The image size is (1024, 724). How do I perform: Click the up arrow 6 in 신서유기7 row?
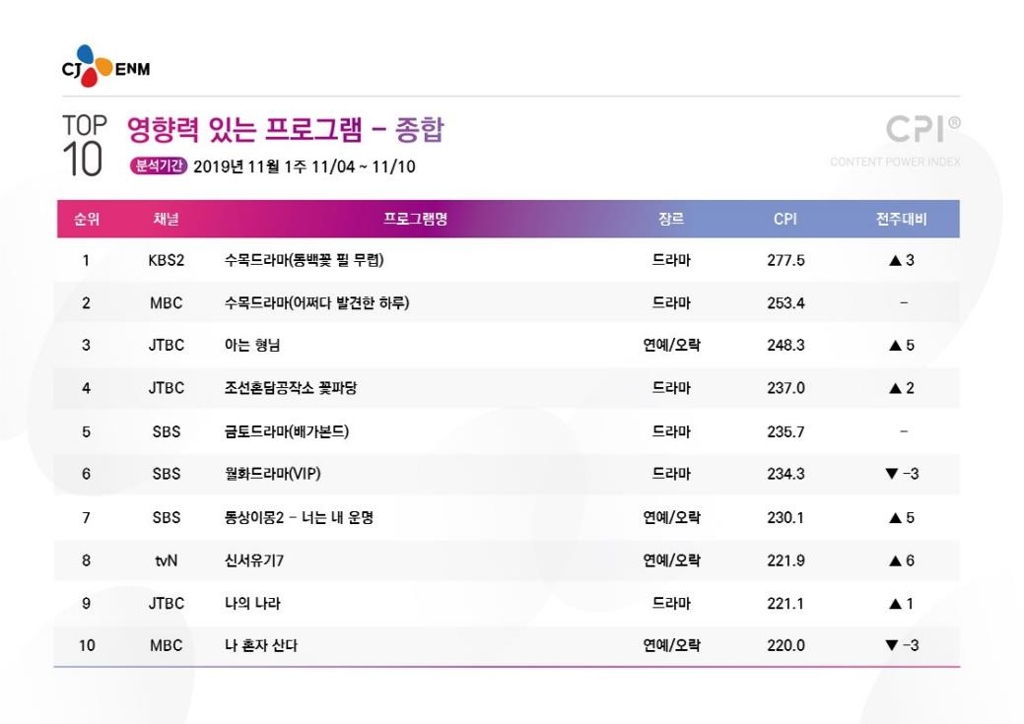902,561
